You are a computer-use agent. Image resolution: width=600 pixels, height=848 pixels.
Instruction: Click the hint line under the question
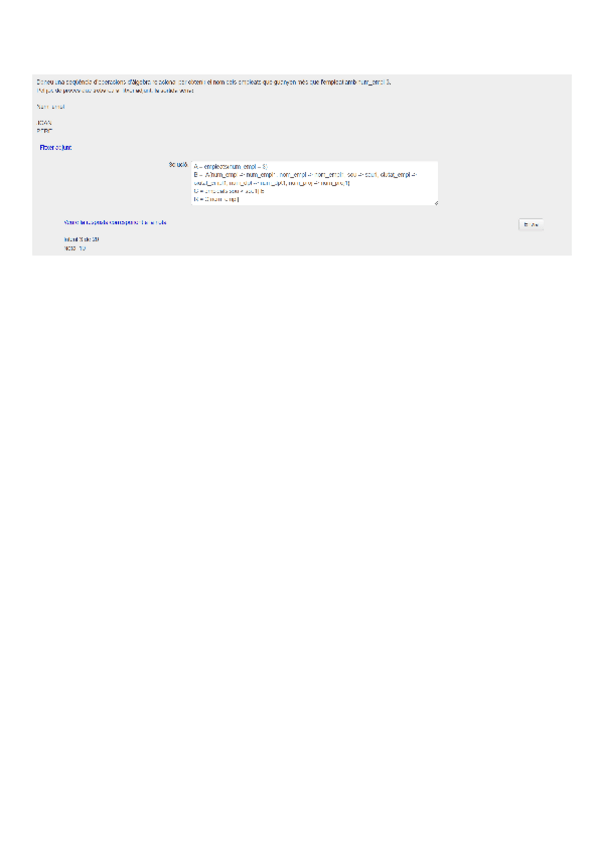115,91
